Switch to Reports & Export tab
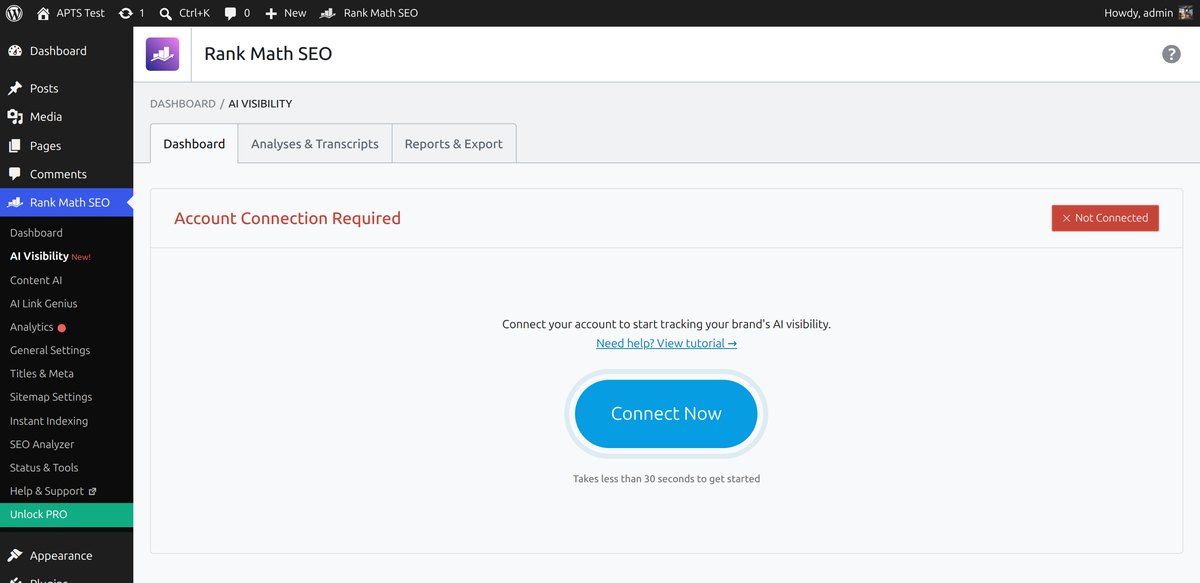 [454, 143]
